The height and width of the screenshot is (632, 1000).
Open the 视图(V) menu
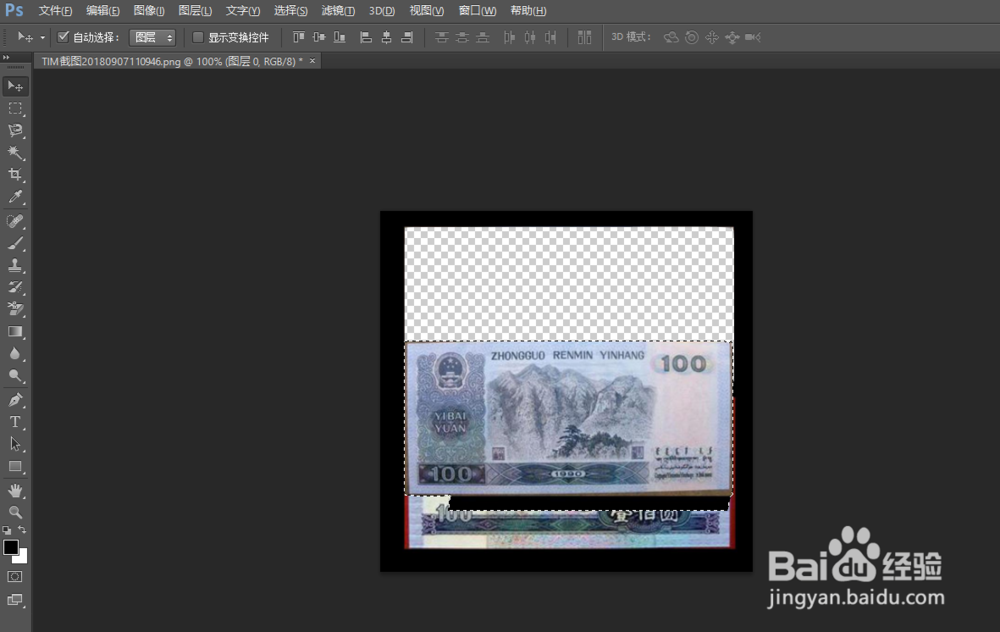pyautogui.click(x=427, y=11)
